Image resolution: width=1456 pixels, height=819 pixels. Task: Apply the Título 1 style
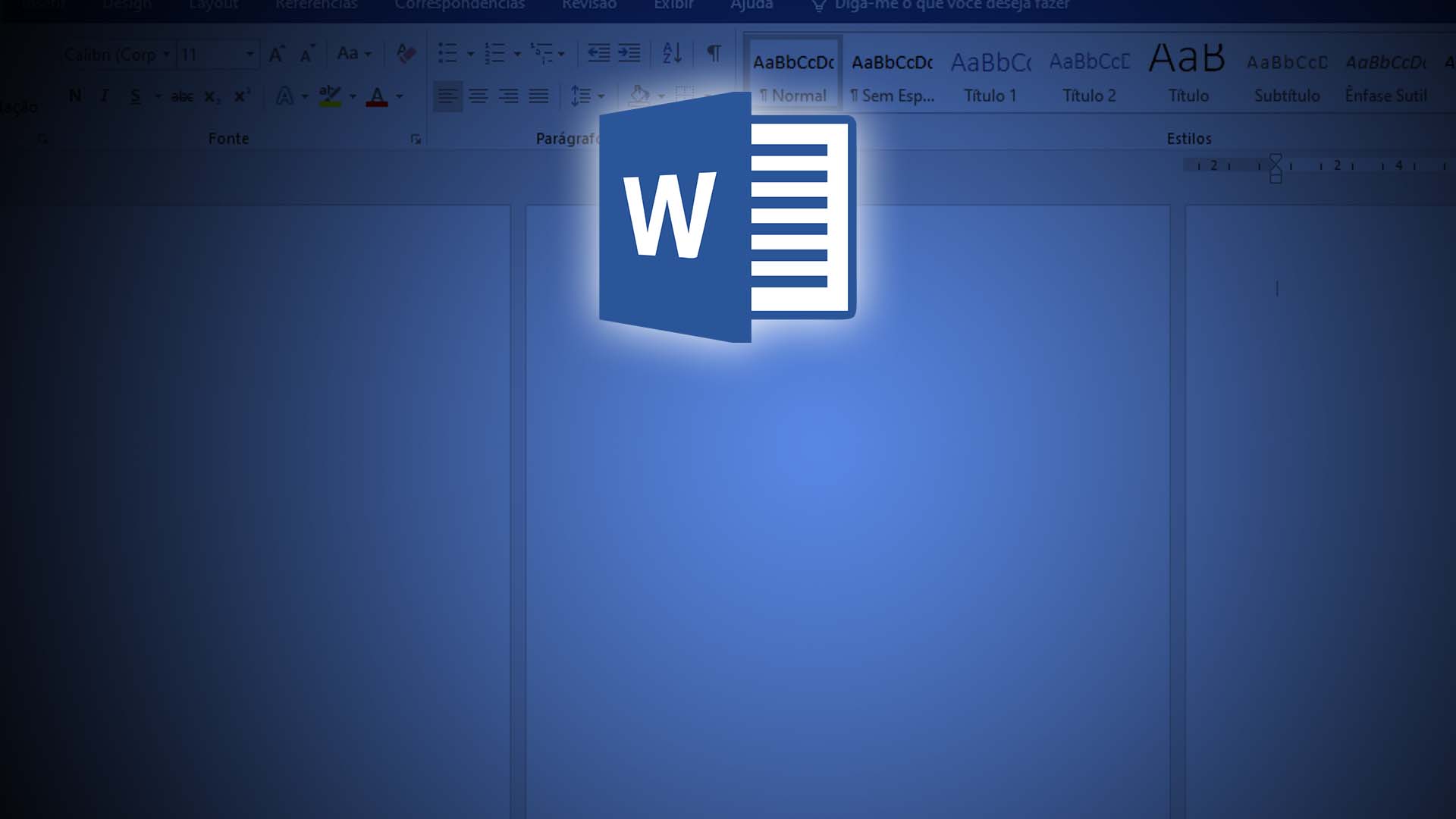990,76
